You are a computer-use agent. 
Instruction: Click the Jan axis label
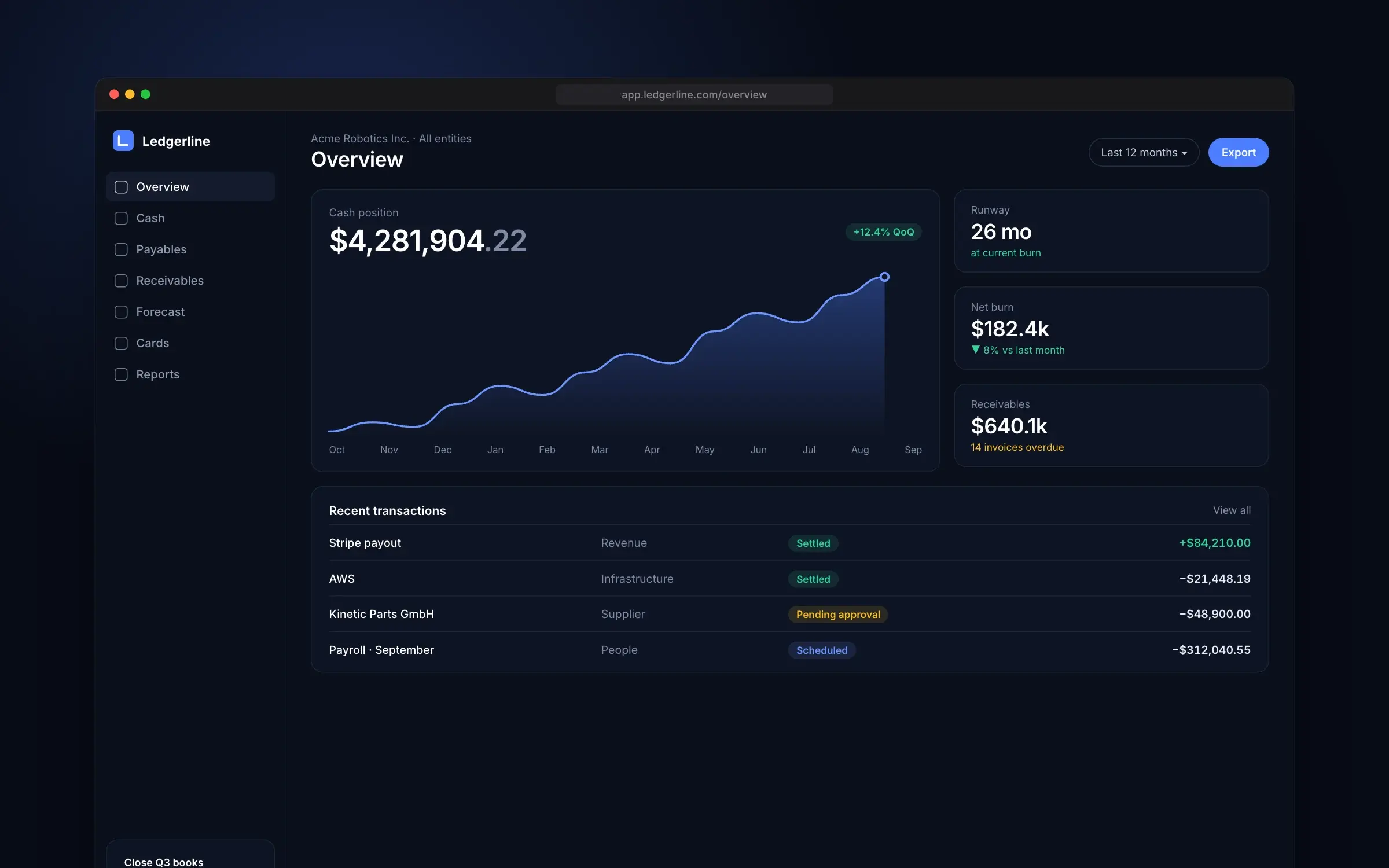coord(495,450)
